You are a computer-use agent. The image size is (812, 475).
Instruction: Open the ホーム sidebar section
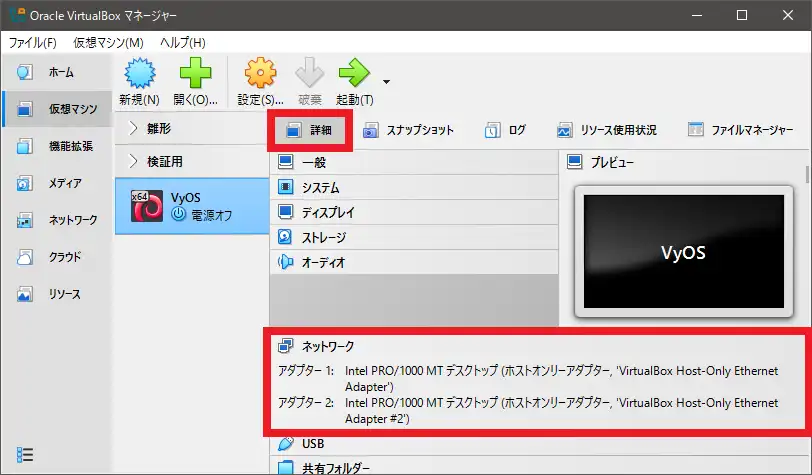56,72
